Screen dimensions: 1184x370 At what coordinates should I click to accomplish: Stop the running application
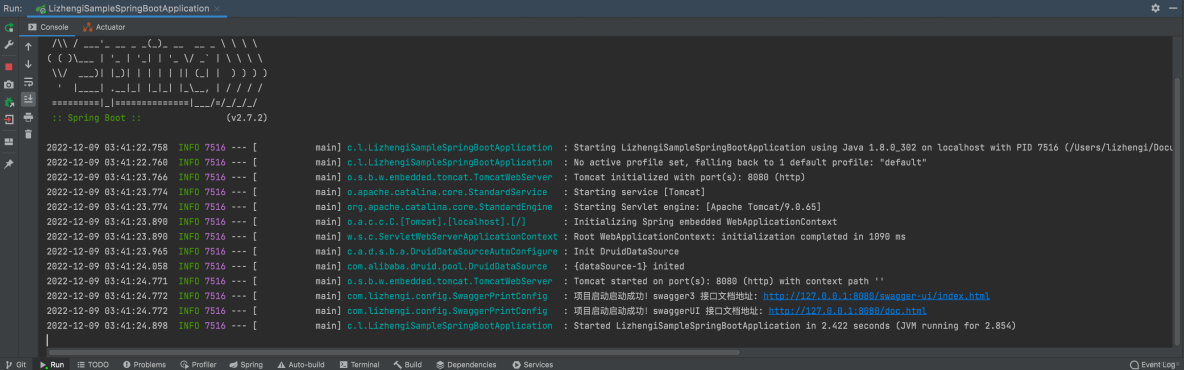9,66
